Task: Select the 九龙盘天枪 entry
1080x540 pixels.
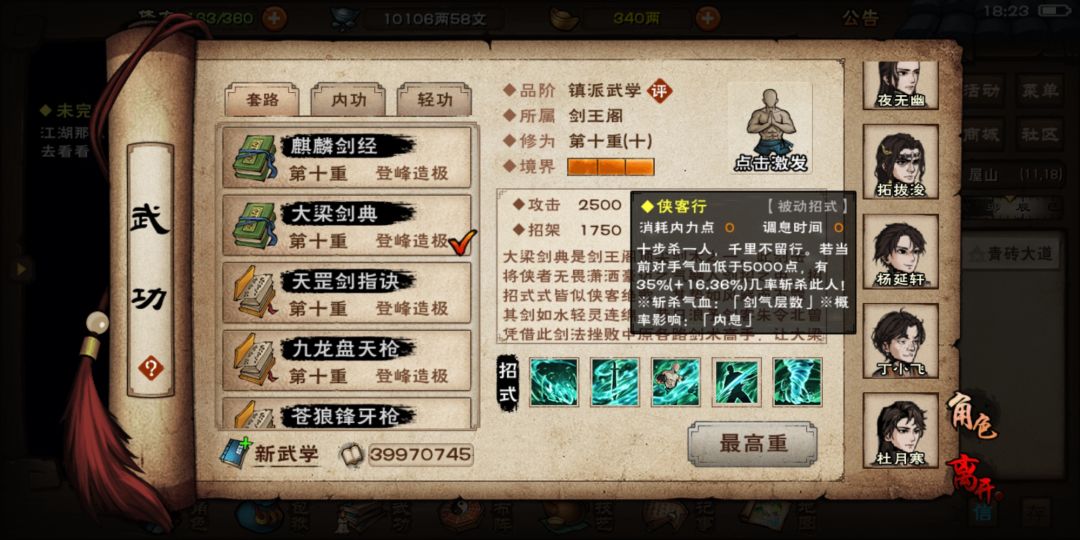Action: [x=346, y=360]
